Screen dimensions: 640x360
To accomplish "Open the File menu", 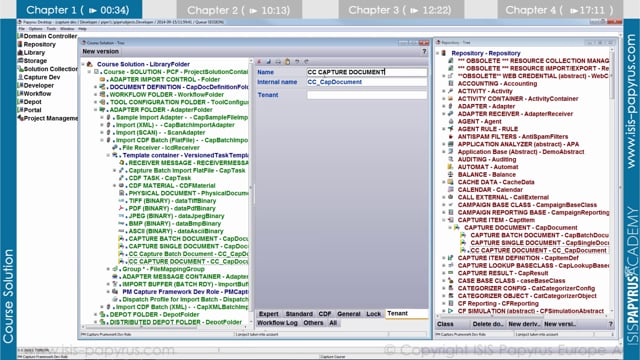I will click(22, 29).
